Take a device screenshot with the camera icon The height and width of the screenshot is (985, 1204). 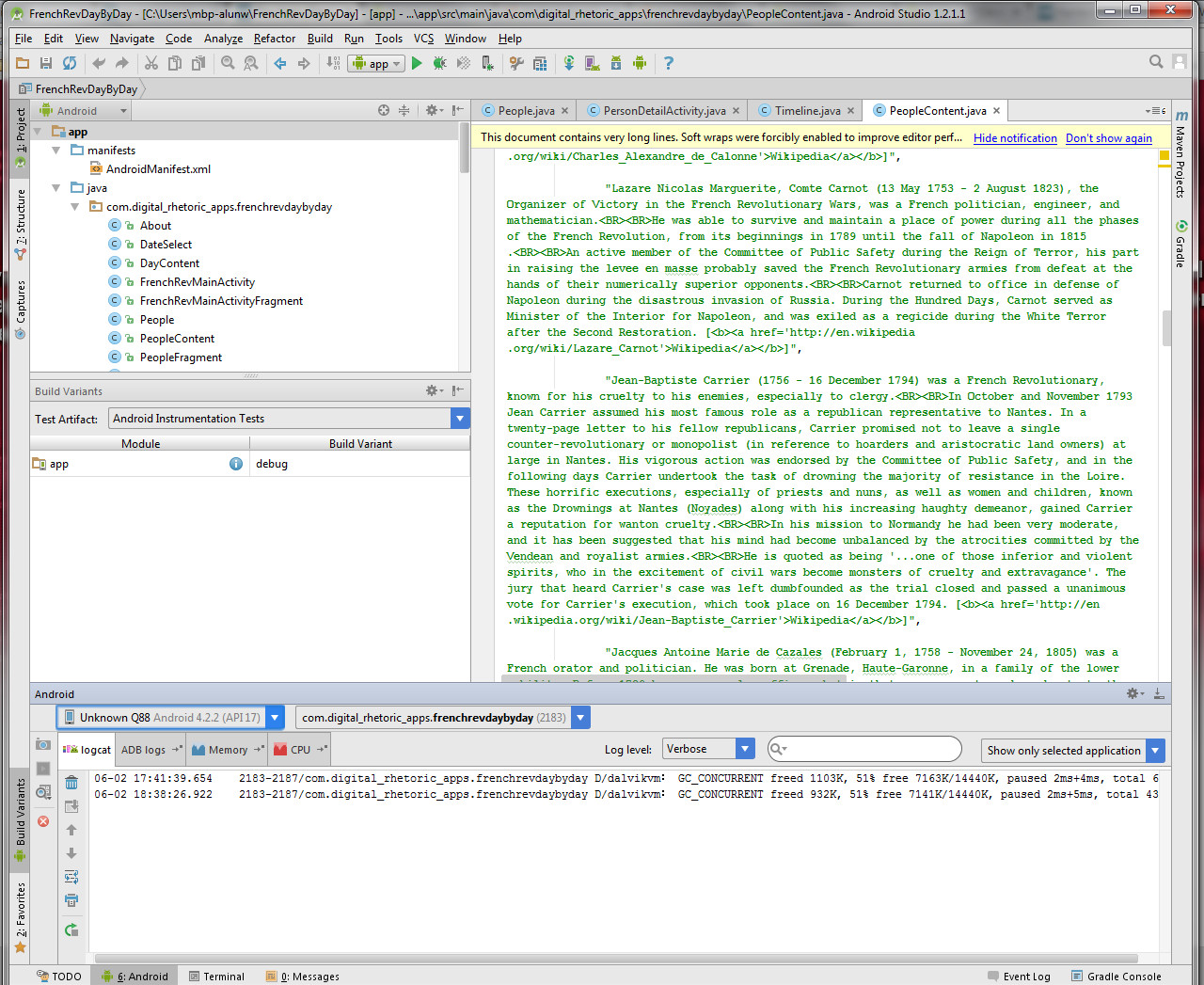click(43, 744)
